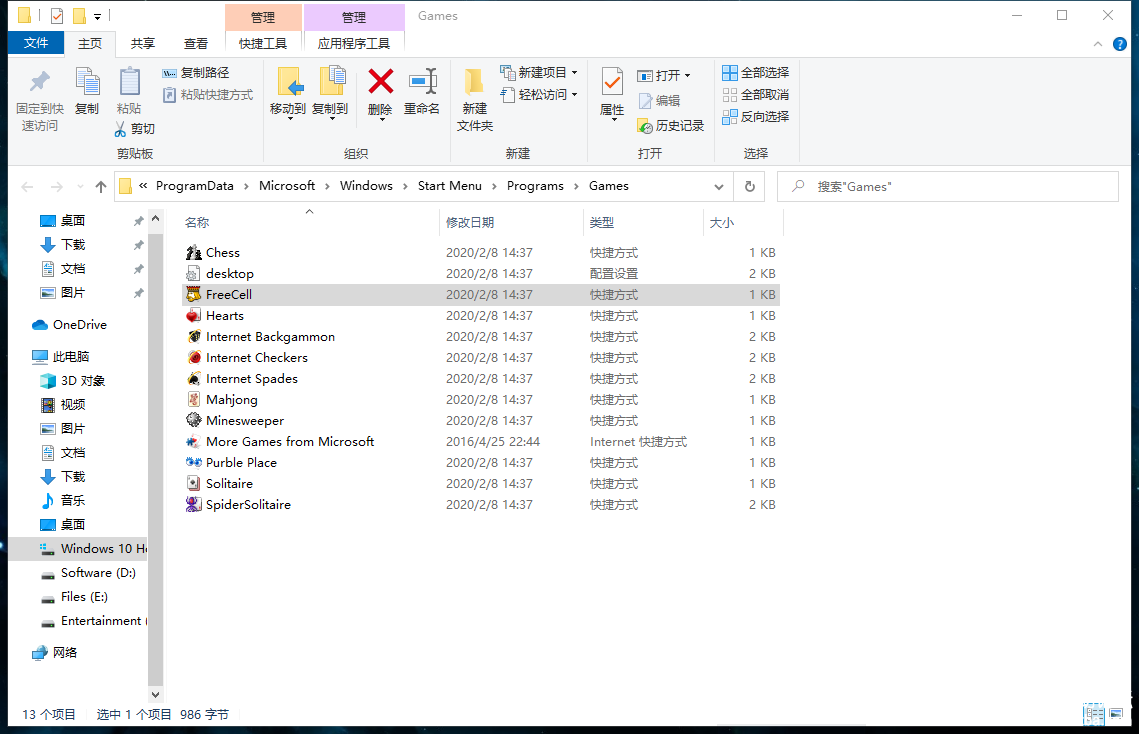Collapse the ribbon with the chevron
Screen dimensions: 1139x734
1098,44
